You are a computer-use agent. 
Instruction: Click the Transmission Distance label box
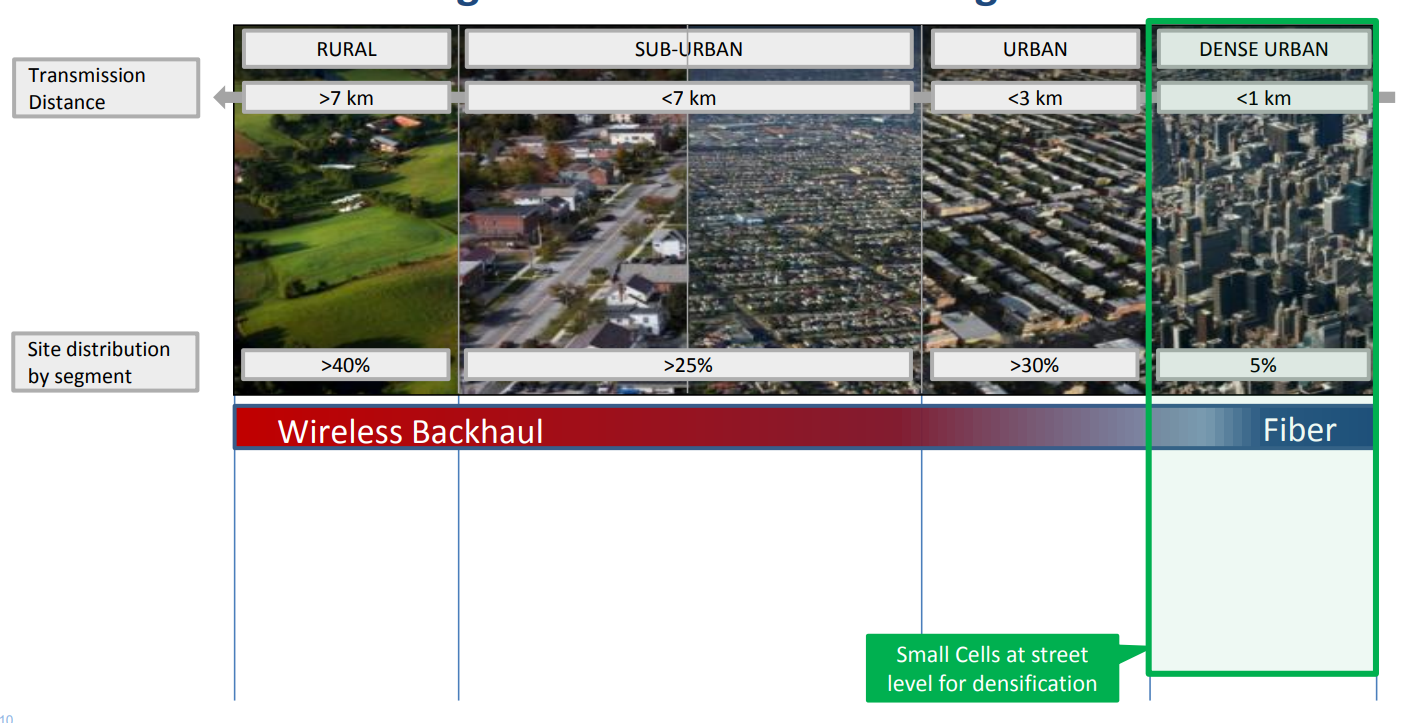106,88
